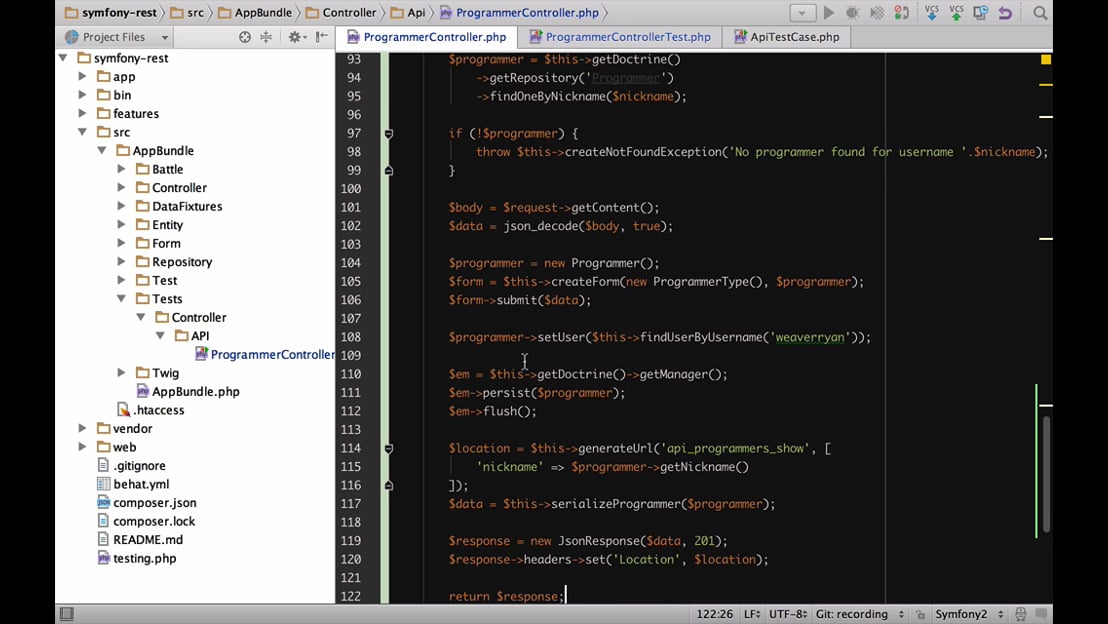Open the run configuration dropdown
Screen dimensions: 1108x624
pyautogui.click(x=802, y=13)
